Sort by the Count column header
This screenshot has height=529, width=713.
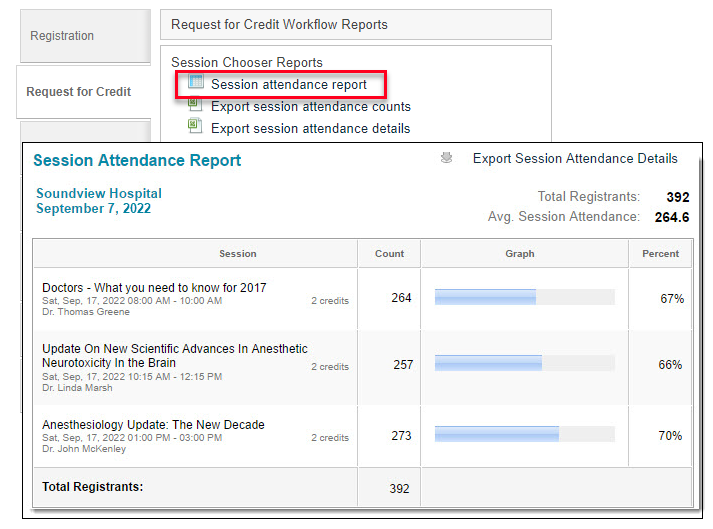tap(389, 254)
